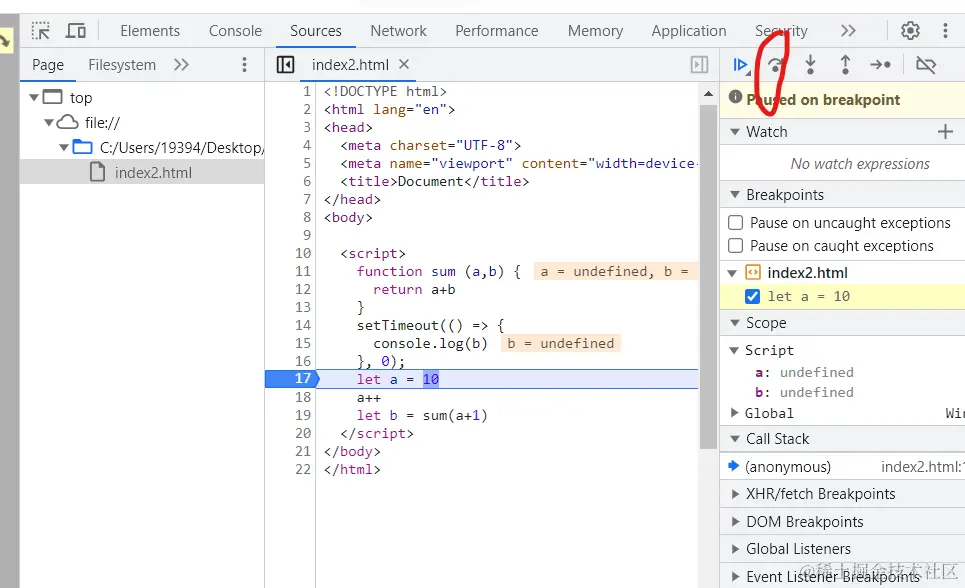Click the Paused on breakpoint info icon
This screenshot has height=588, width=965.
click(735, 97)
